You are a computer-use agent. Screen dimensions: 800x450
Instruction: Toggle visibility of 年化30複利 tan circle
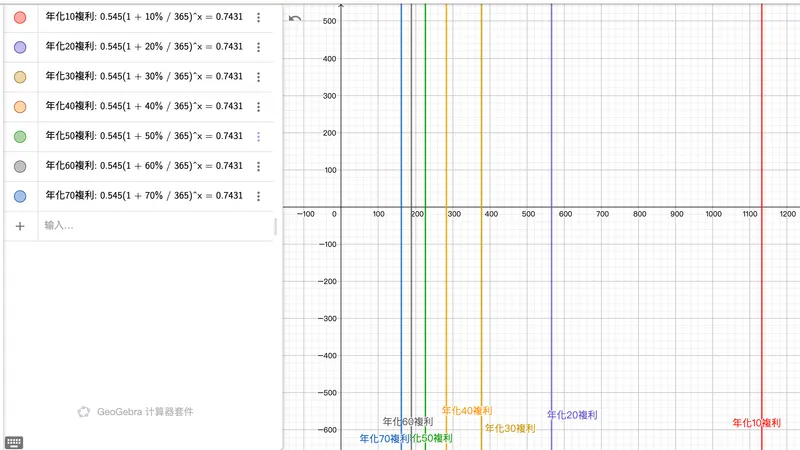tap(20, 77)
